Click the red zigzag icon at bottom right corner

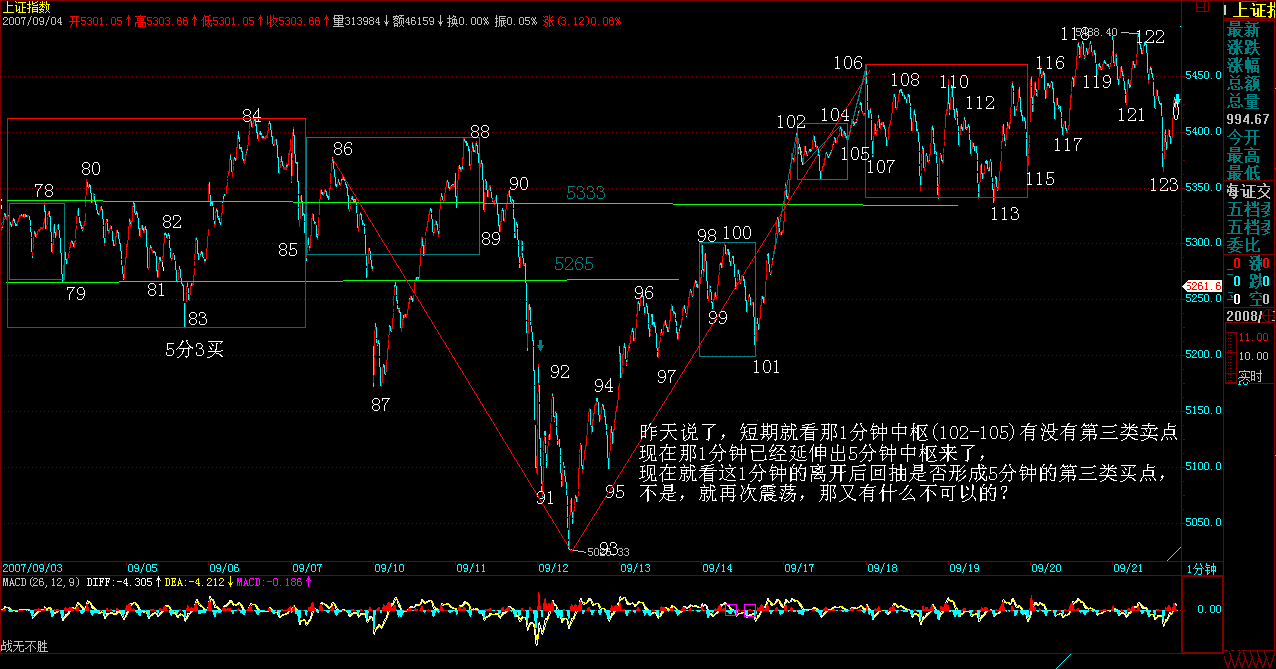click(x=1250, y=660)
